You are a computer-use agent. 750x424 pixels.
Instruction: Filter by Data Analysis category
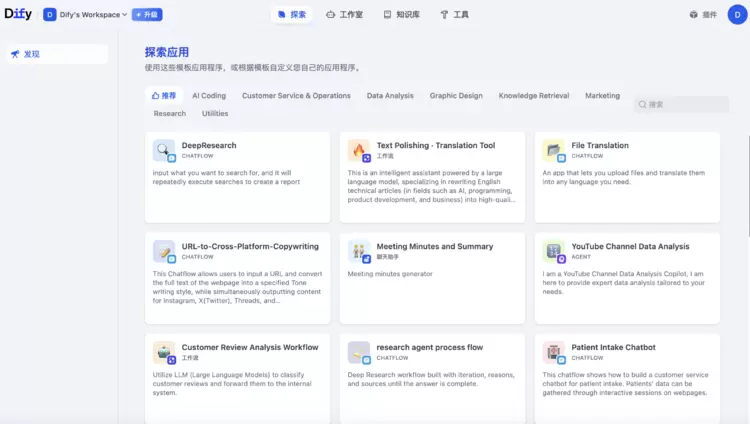(390, 96)
